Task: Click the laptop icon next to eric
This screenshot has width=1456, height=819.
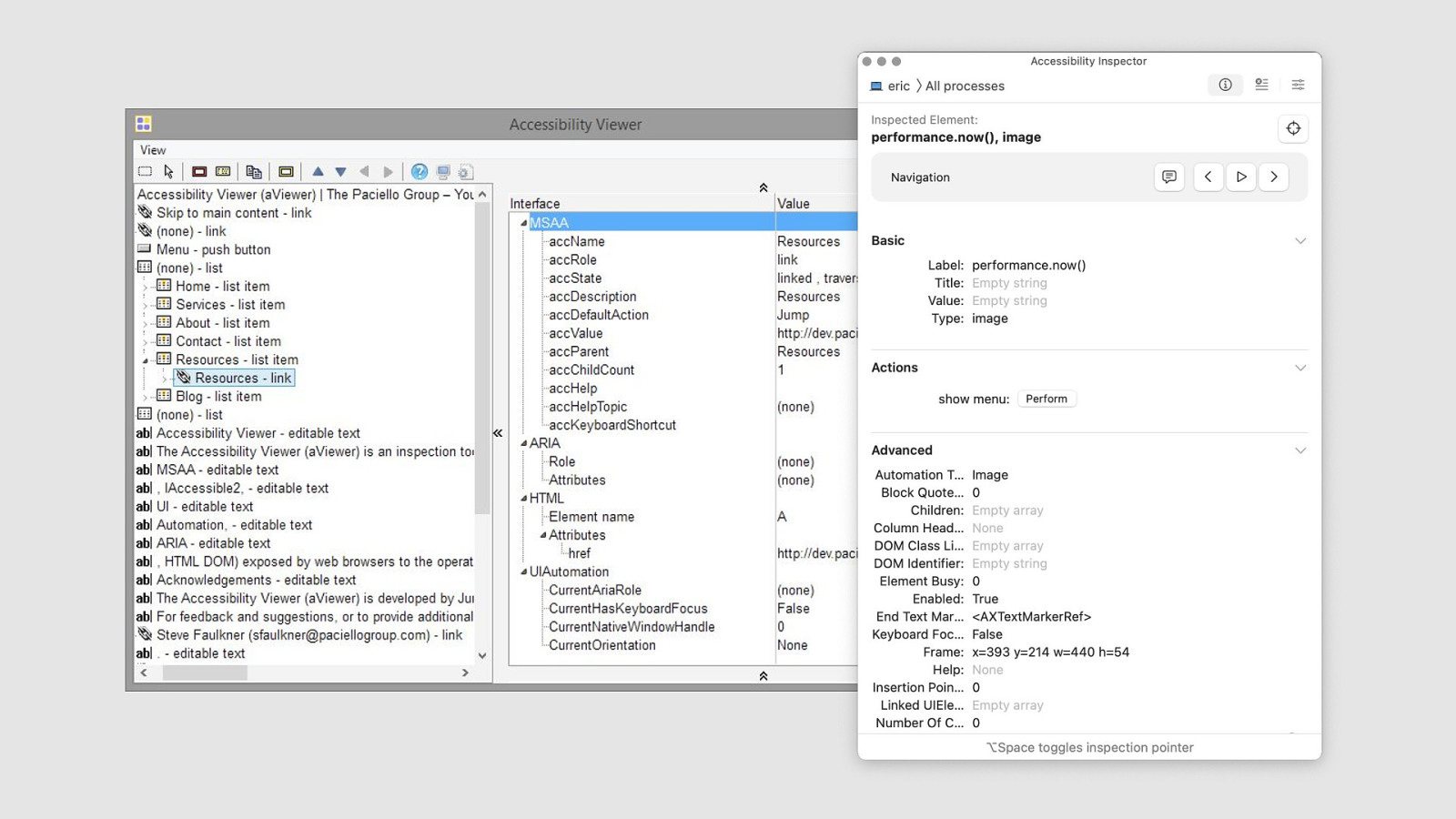Action: tap(876, 86)
